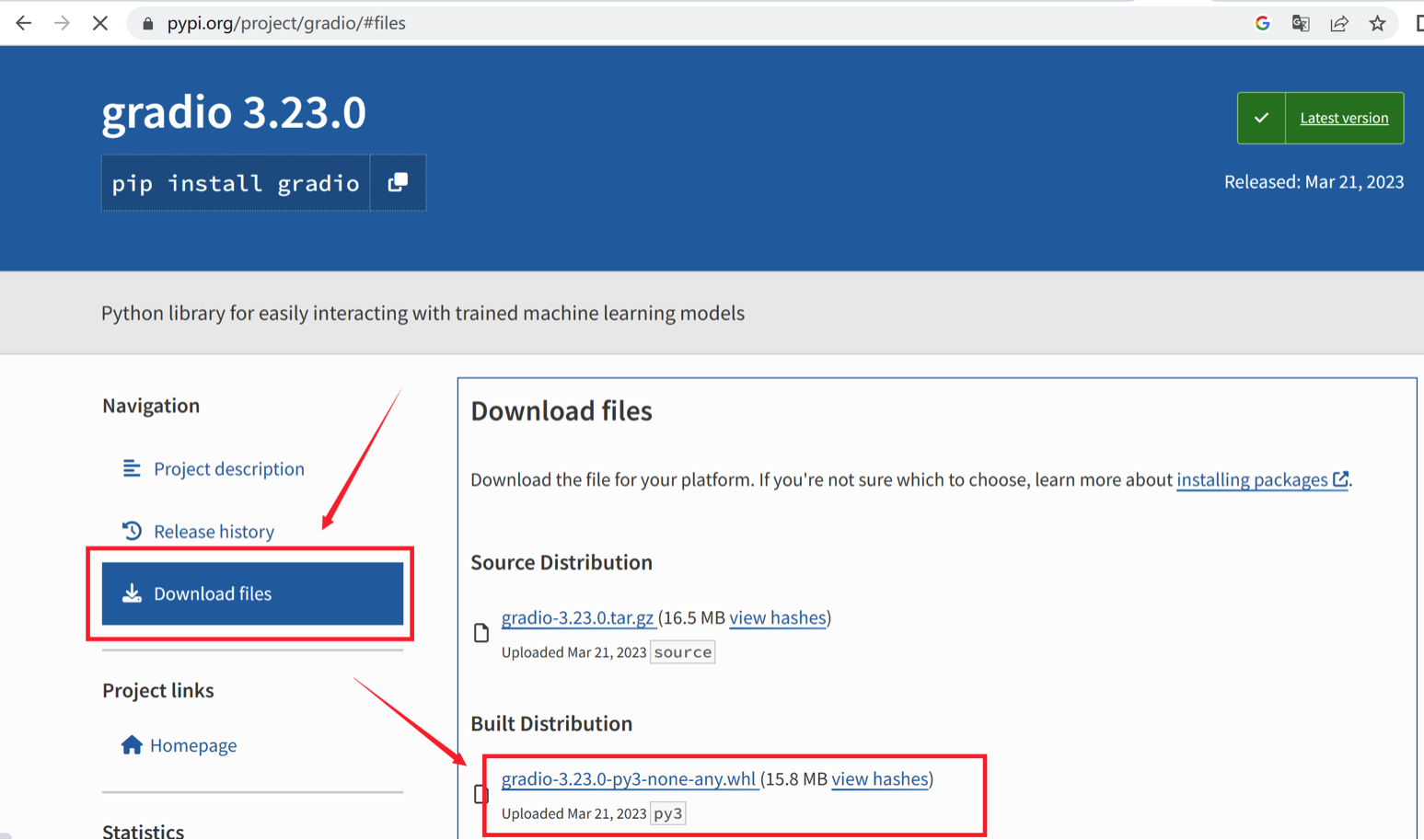The image size is (1424, 840).
Task: Click the share page icon
Action: (1339, 23)
